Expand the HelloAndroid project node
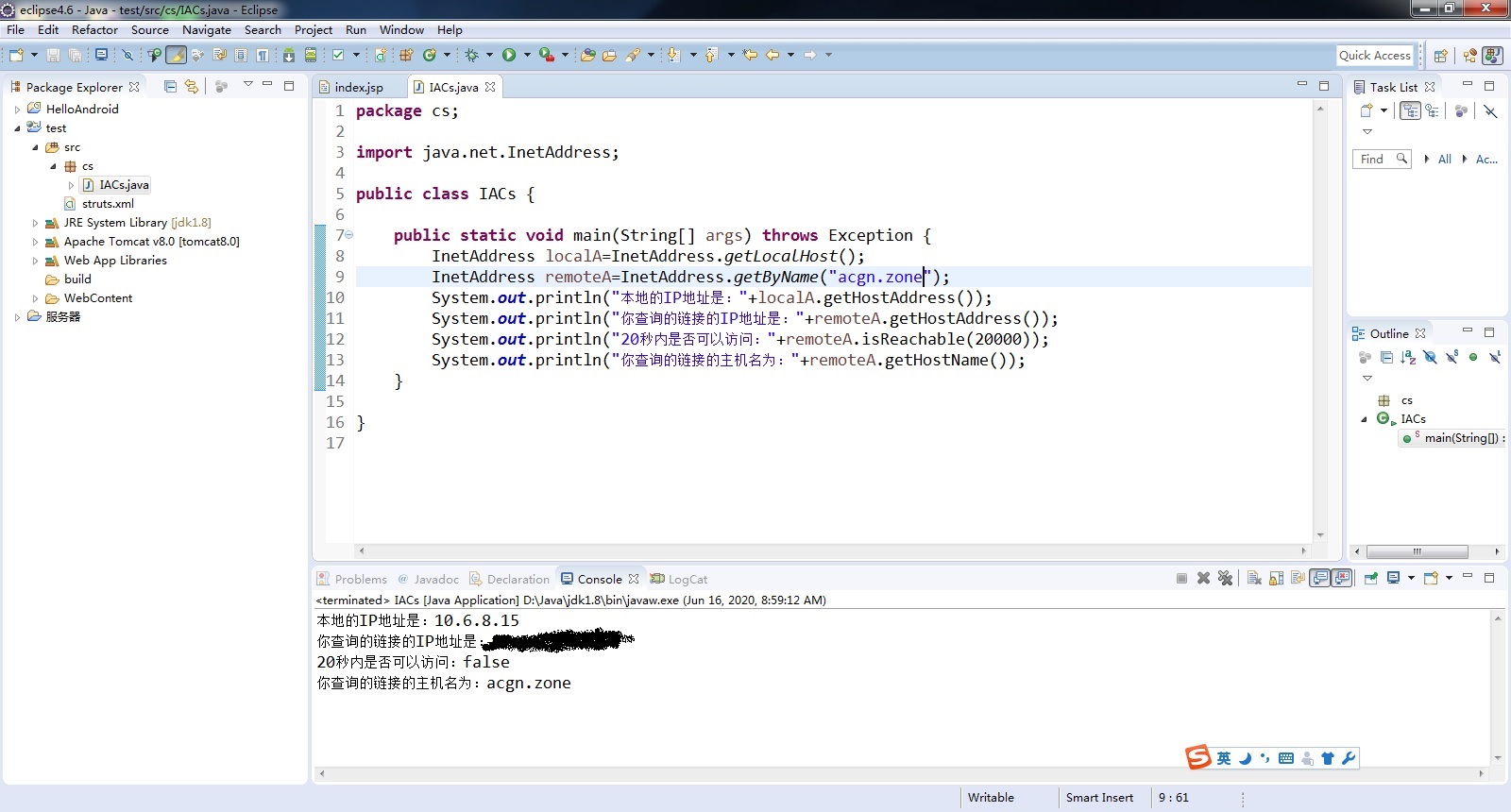The height and width of the screenshot is (812, 1511). (17, 110)
